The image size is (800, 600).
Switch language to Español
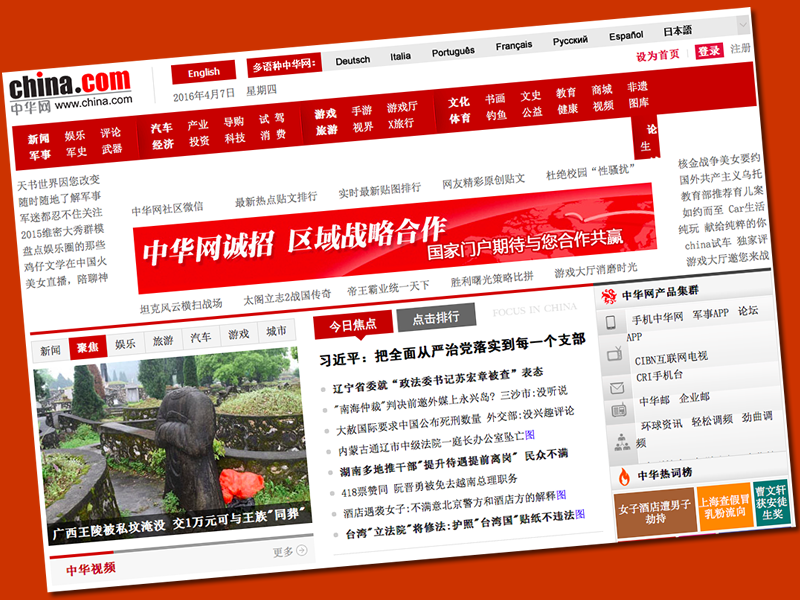(626, 36)
